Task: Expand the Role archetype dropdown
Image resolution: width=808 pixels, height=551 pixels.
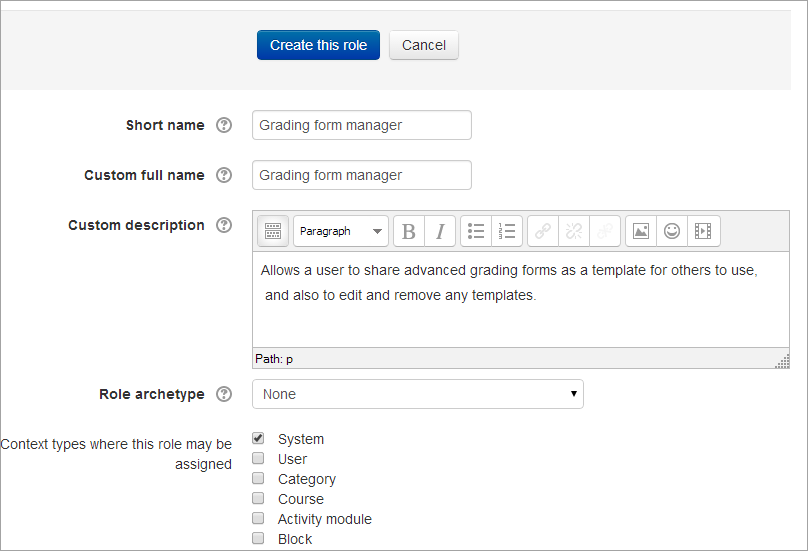Action: click(417, 394)
